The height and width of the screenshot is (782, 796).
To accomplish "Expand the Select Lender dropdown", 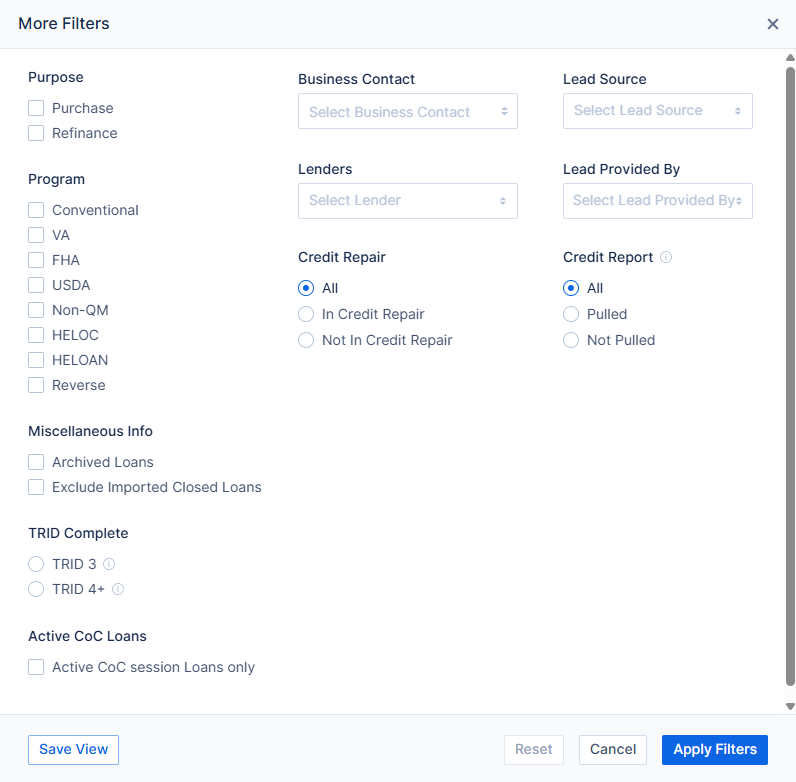I will pyautogui.click(x=408, y=201).
